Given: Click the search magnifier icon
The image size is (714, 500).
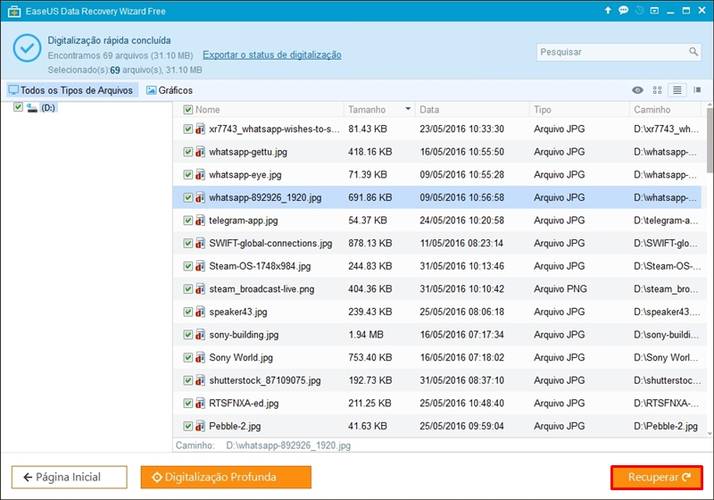Looking at the screenshot, I should [x=693, y=51].
